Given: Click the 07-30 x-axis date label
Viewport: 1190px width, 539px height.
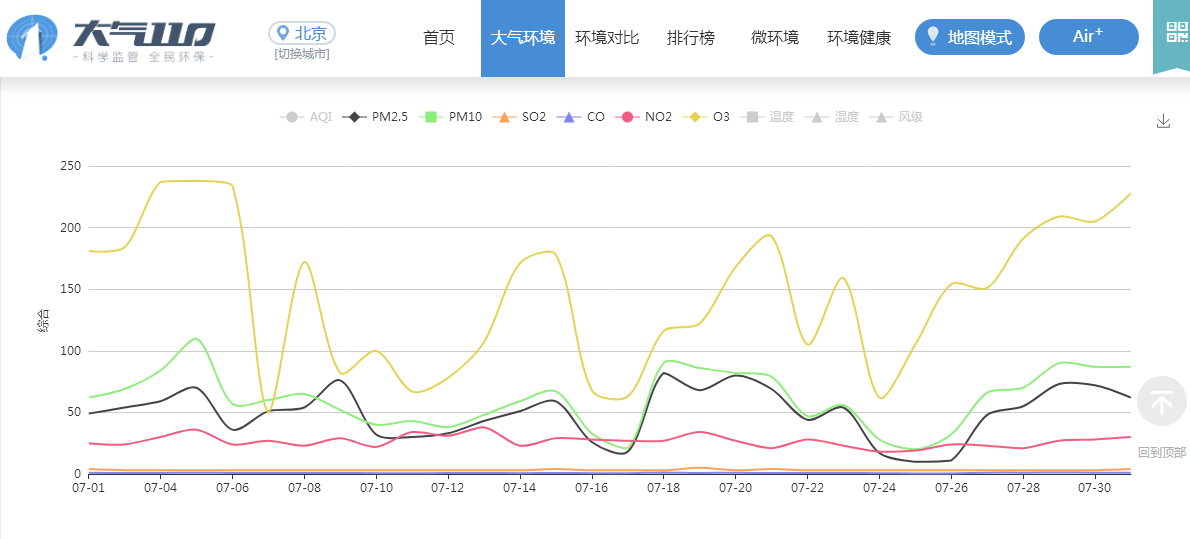Looking at the screenshot, I should click(x=1094, y=487).
